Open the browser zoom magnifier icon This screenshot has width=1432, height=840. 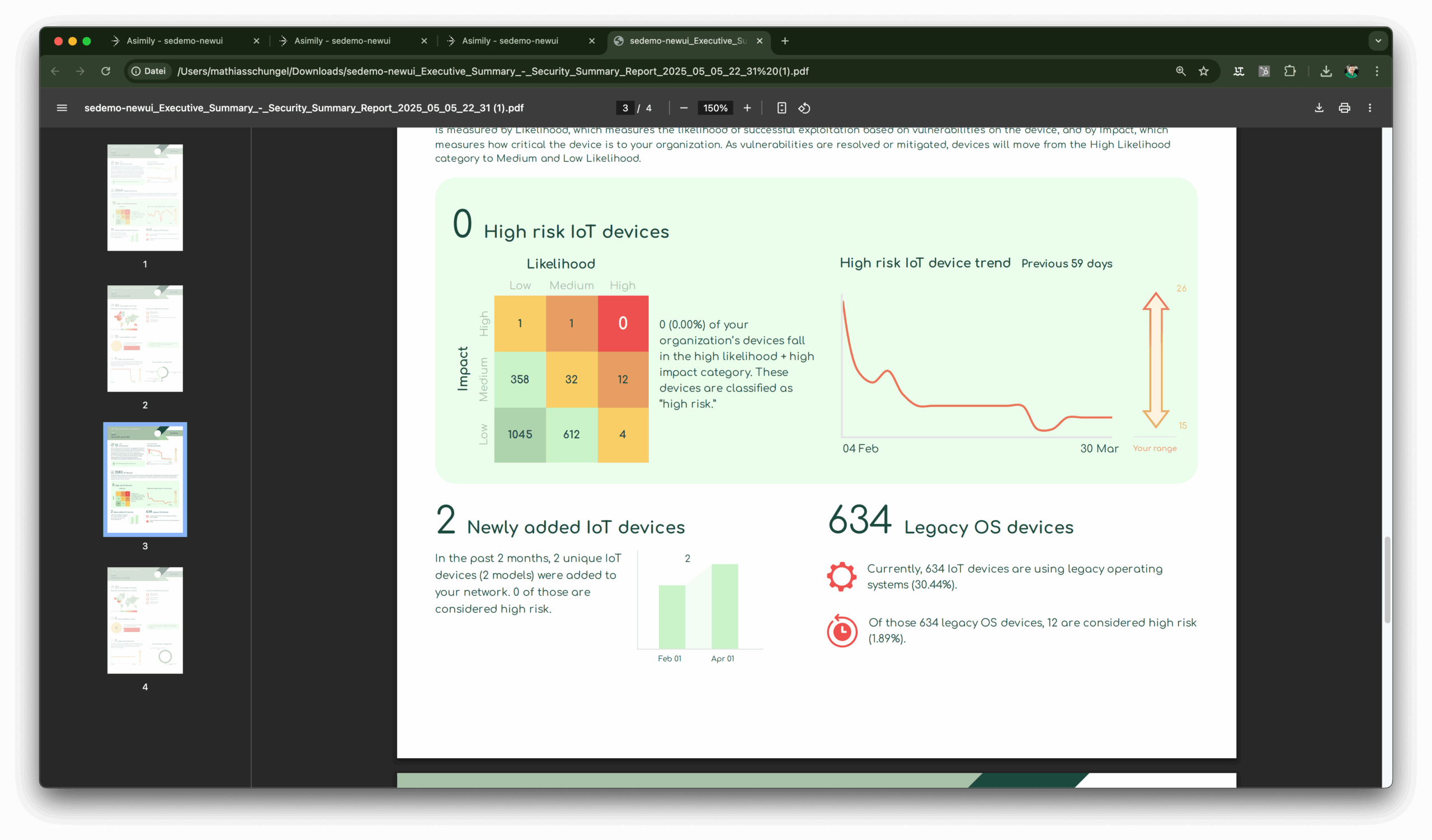pyautogui.click(x=1180, y=71)
